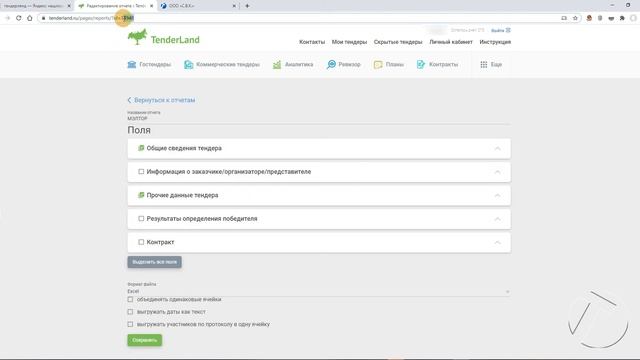Open Скрытые тендеры menu item
Viewport: 640px width, 360px height.
coord(398,42)
